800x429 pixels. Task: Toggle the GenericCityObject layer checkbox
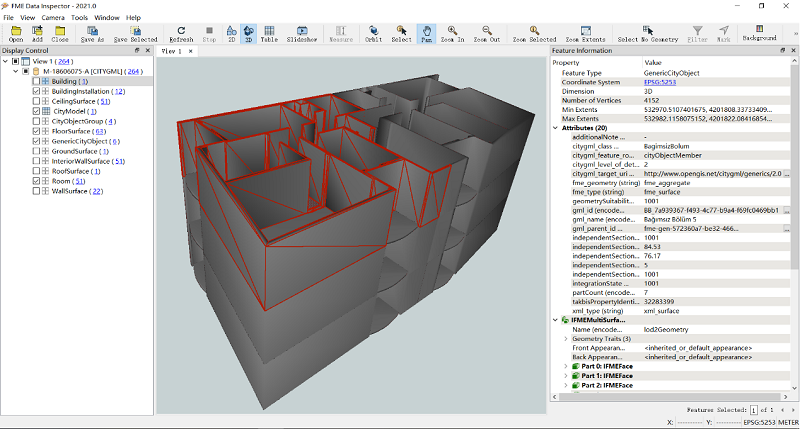[x=36, y=141]
